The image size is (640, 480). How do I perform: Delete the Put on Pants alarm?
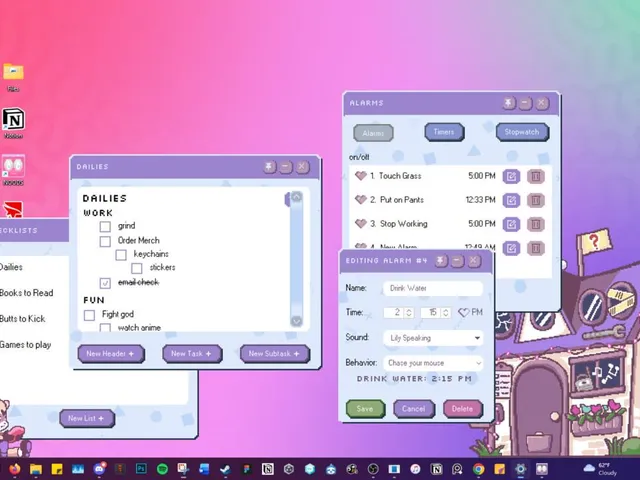pos(536,200)
